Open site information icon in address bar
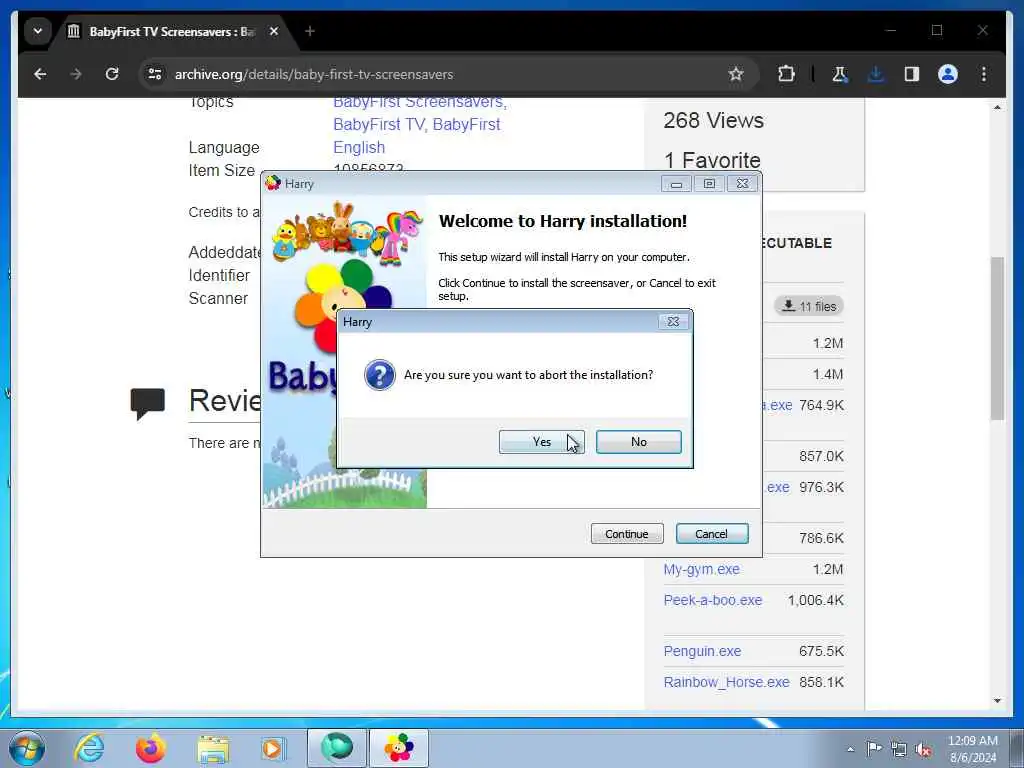This screenshot has width=1024, height=768. 155,74
